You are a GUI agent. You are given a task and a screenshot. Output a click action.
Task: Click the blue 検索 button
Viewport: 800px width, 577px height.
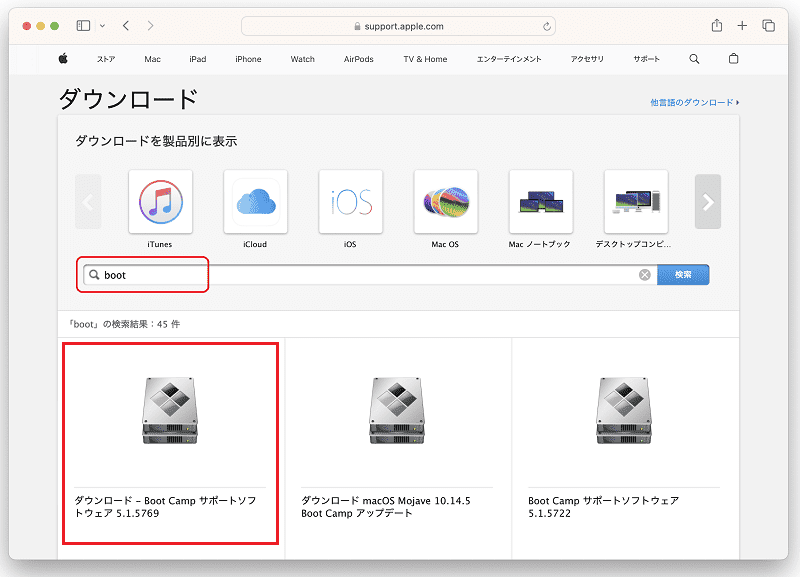point(683,275)
